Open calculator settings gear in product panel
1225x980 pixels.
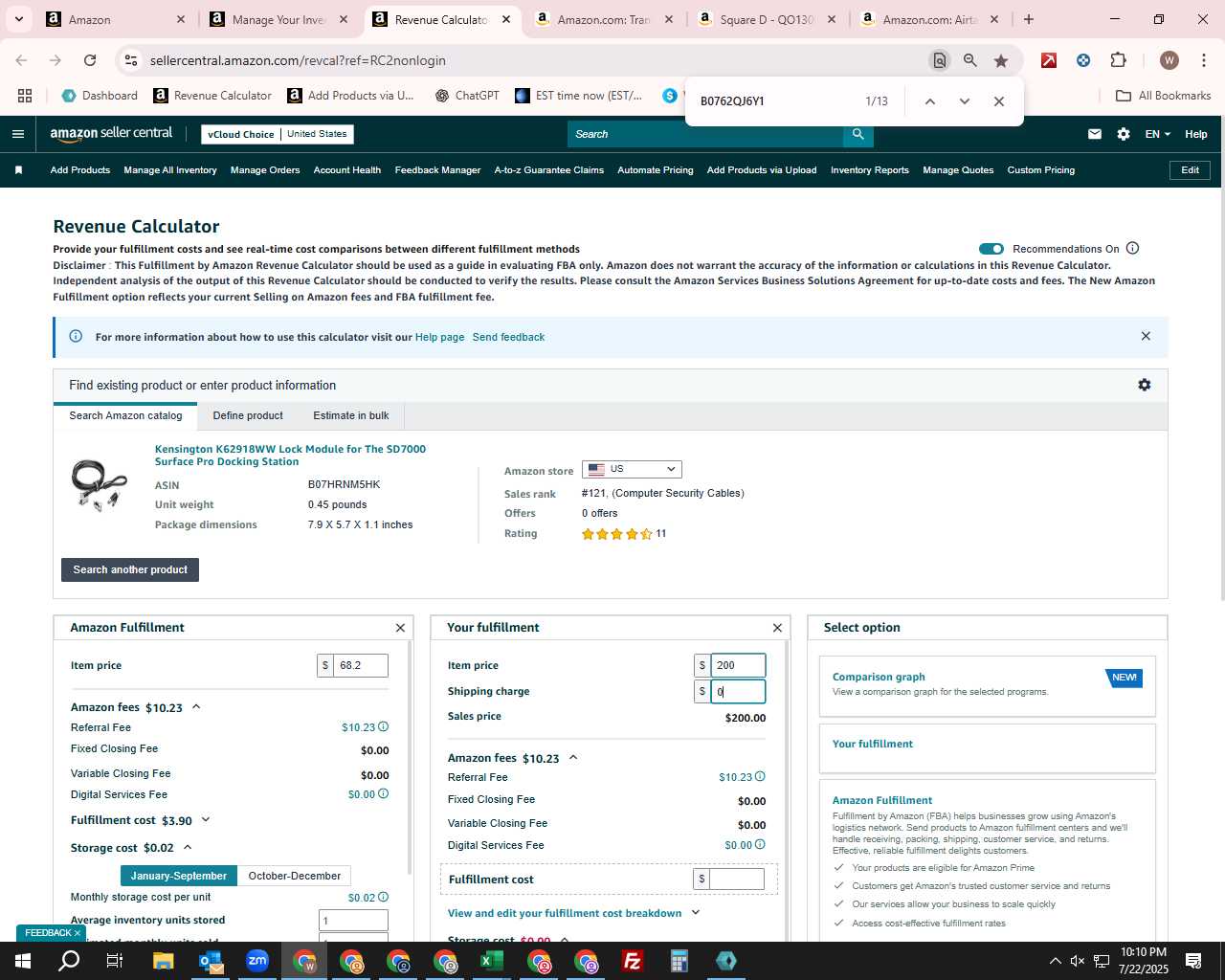(x=1145, y=385)
